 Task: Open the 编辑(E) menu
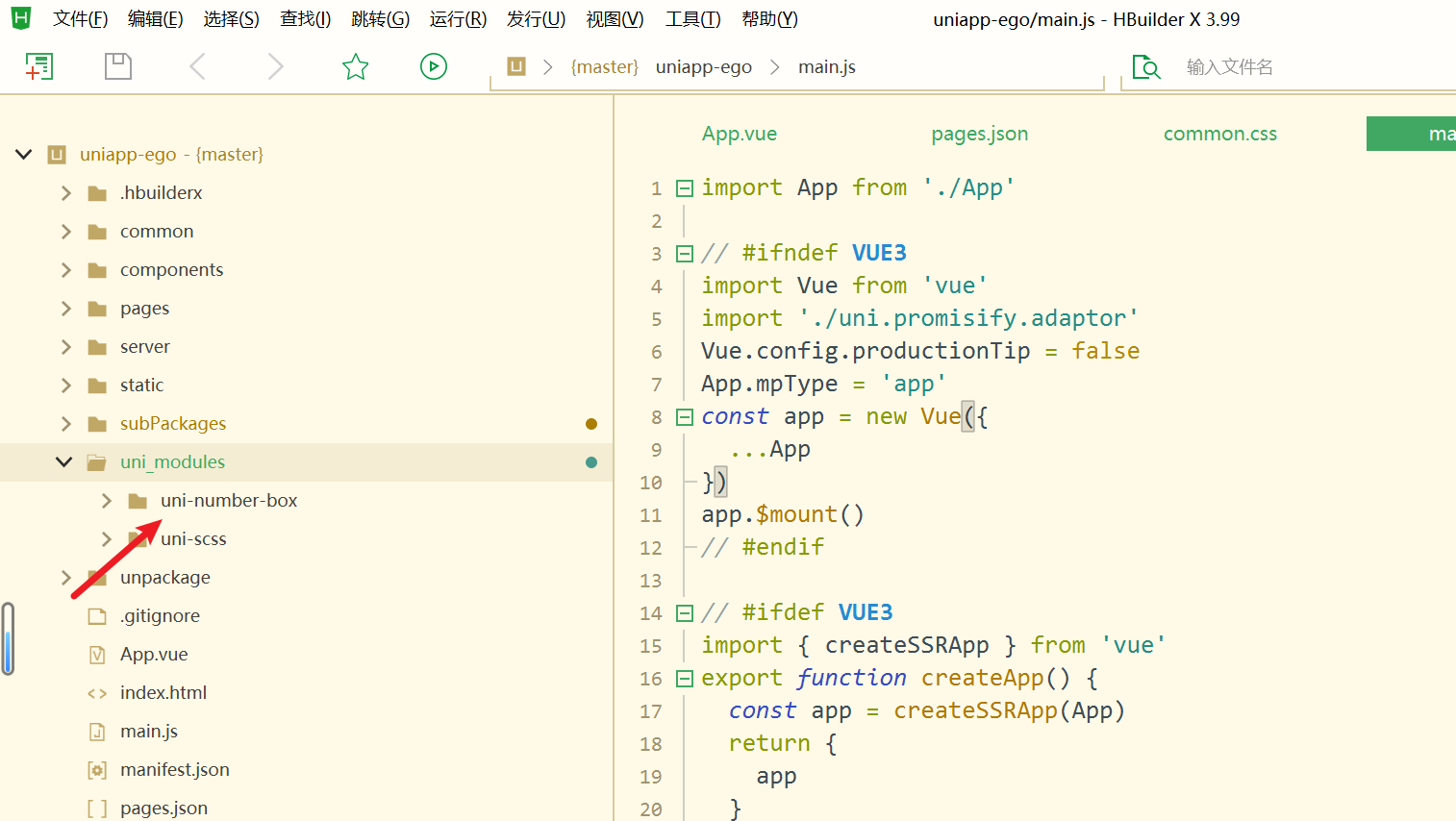point(155,19)
